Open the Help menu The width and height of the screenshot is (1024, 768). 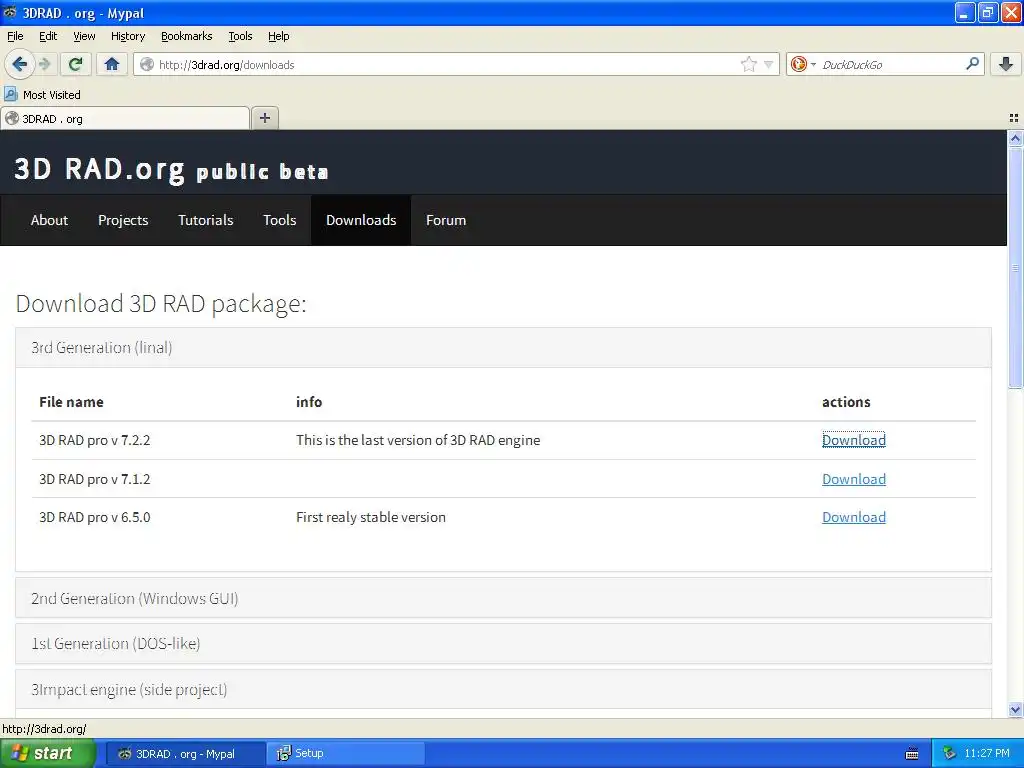pos(278,36)
